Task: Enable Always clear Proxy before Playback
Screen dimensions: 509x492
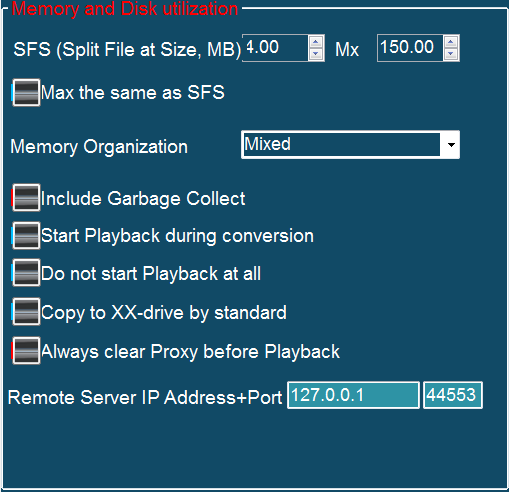Action: 26,351
